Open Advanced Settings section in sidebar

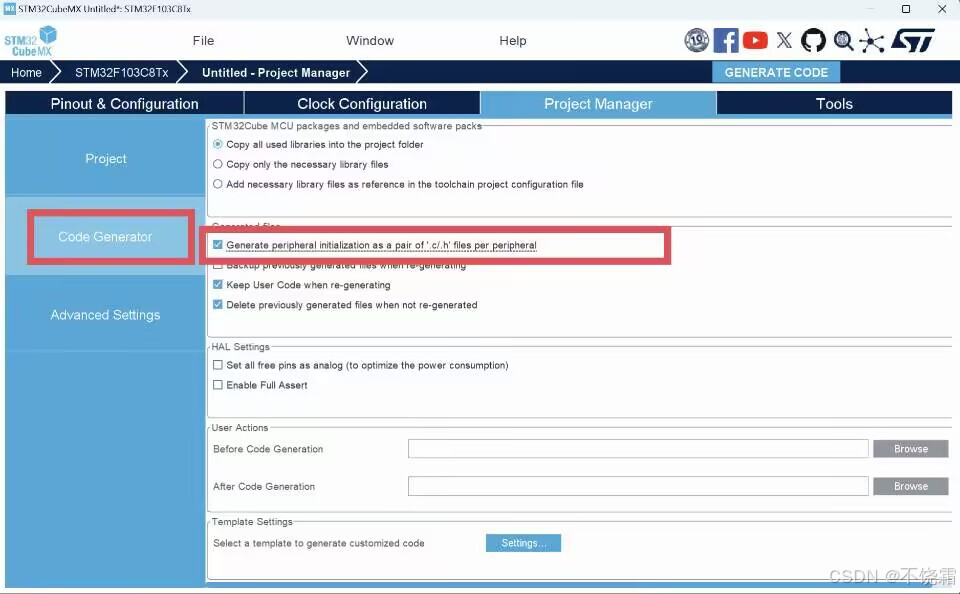click(x=105, y=315)
